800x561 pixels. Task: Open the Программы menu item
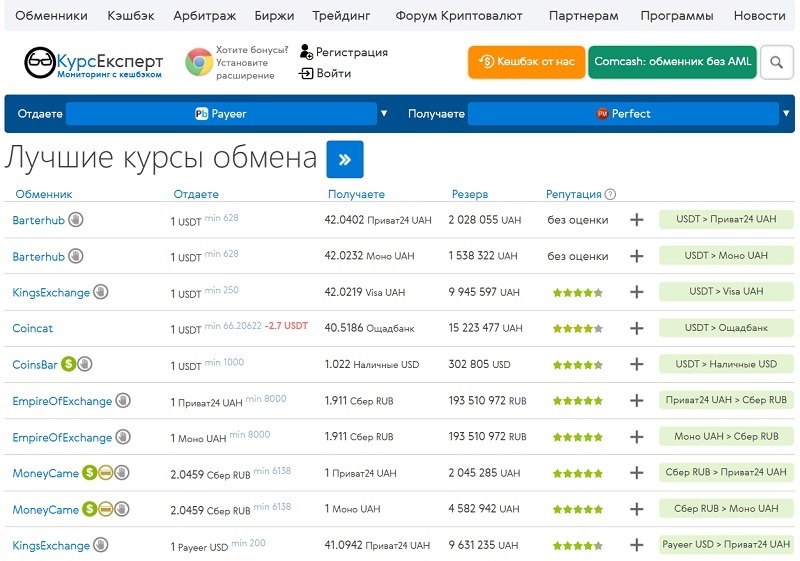pos(677,16)
